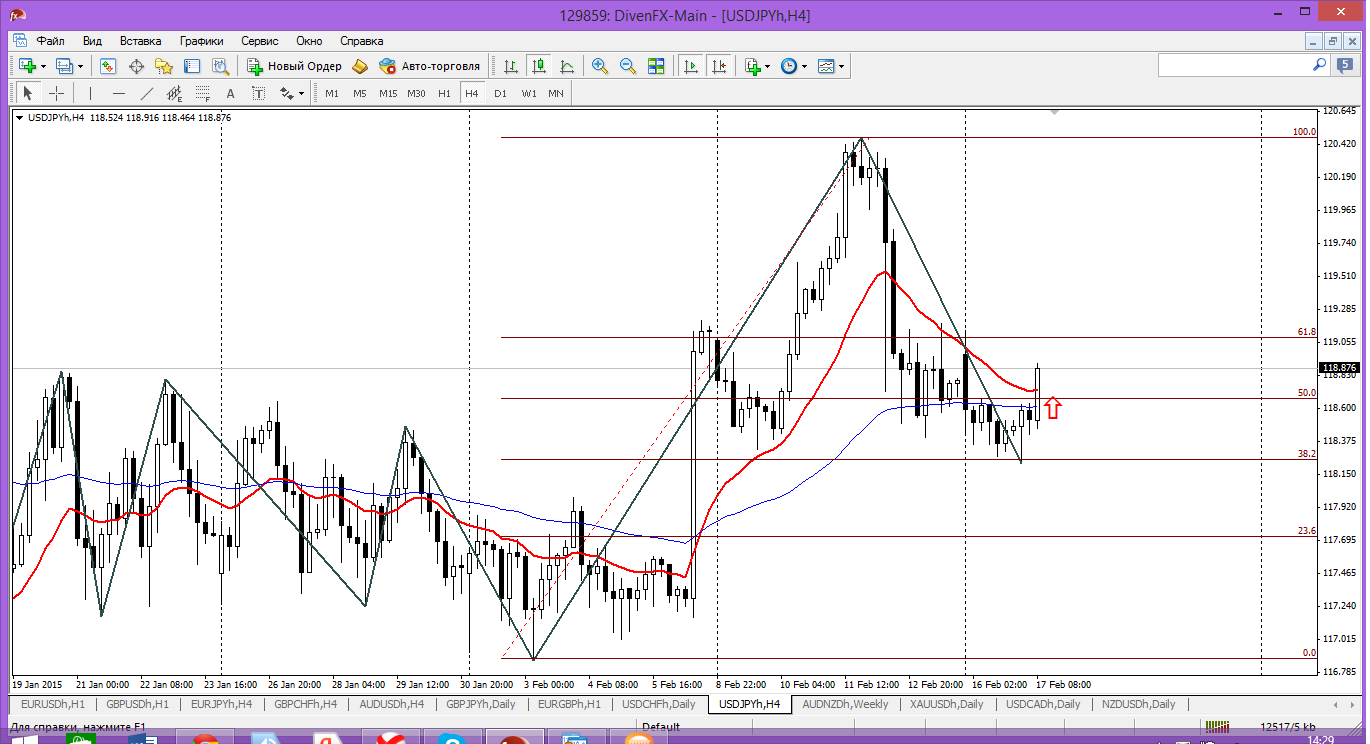Select the trendline drawing tool
The image size is (1370, 744).
point(147,93)
